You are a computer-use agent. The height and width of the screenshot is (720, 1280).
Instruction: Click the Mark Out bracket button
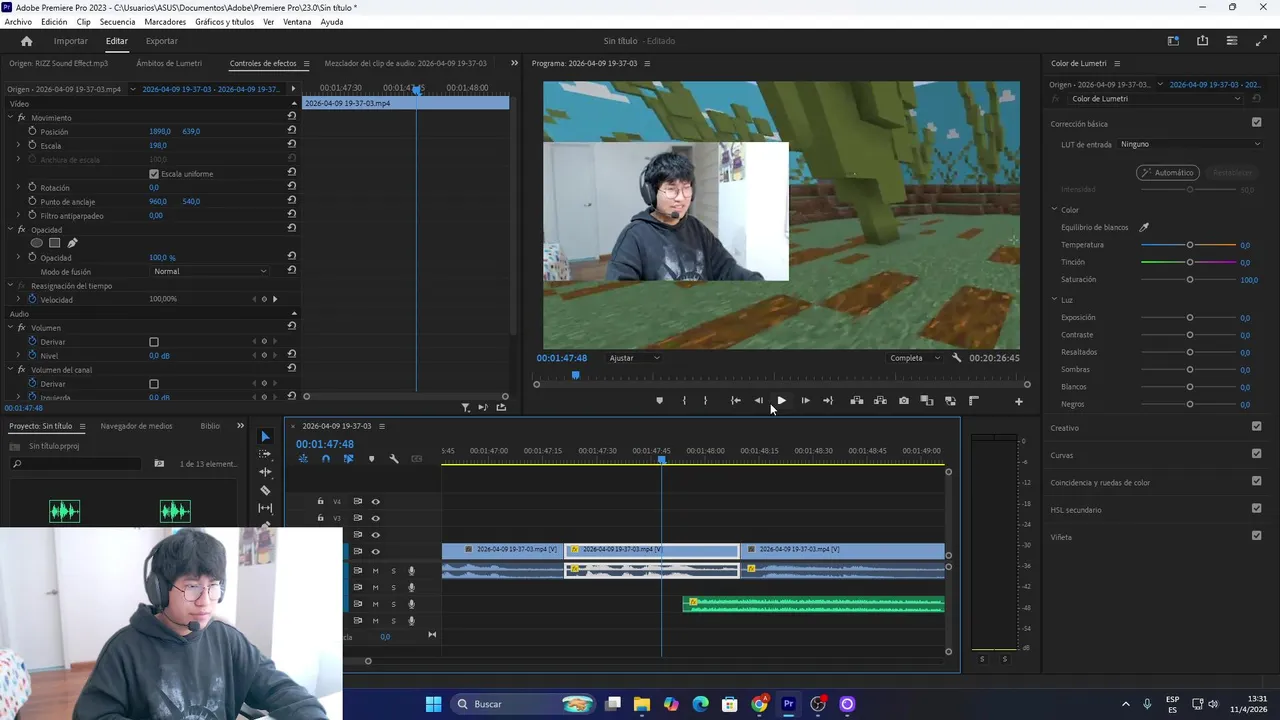tap(706, 401)
